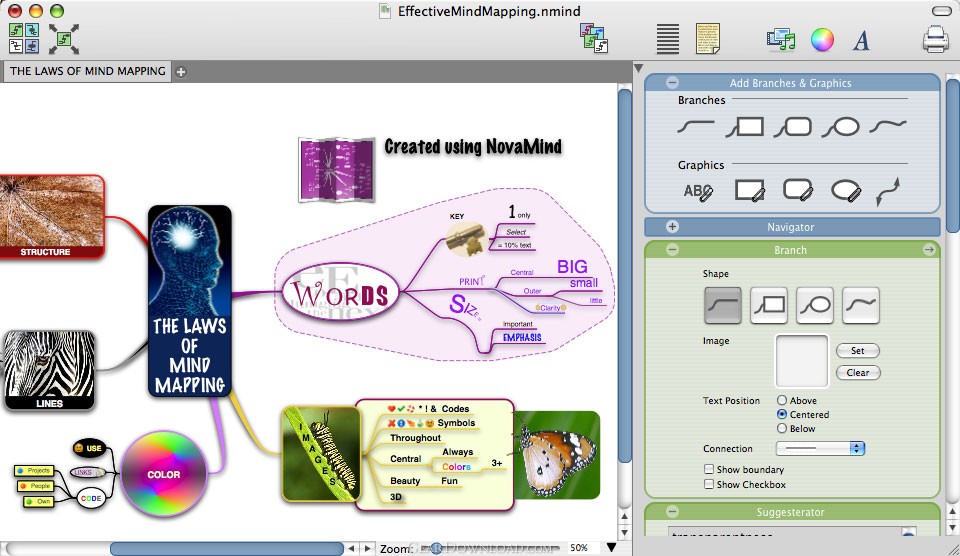This screenshot has width=960, height=556.
Task: Add a curved arrow graphic
Action: coord(888,192)
